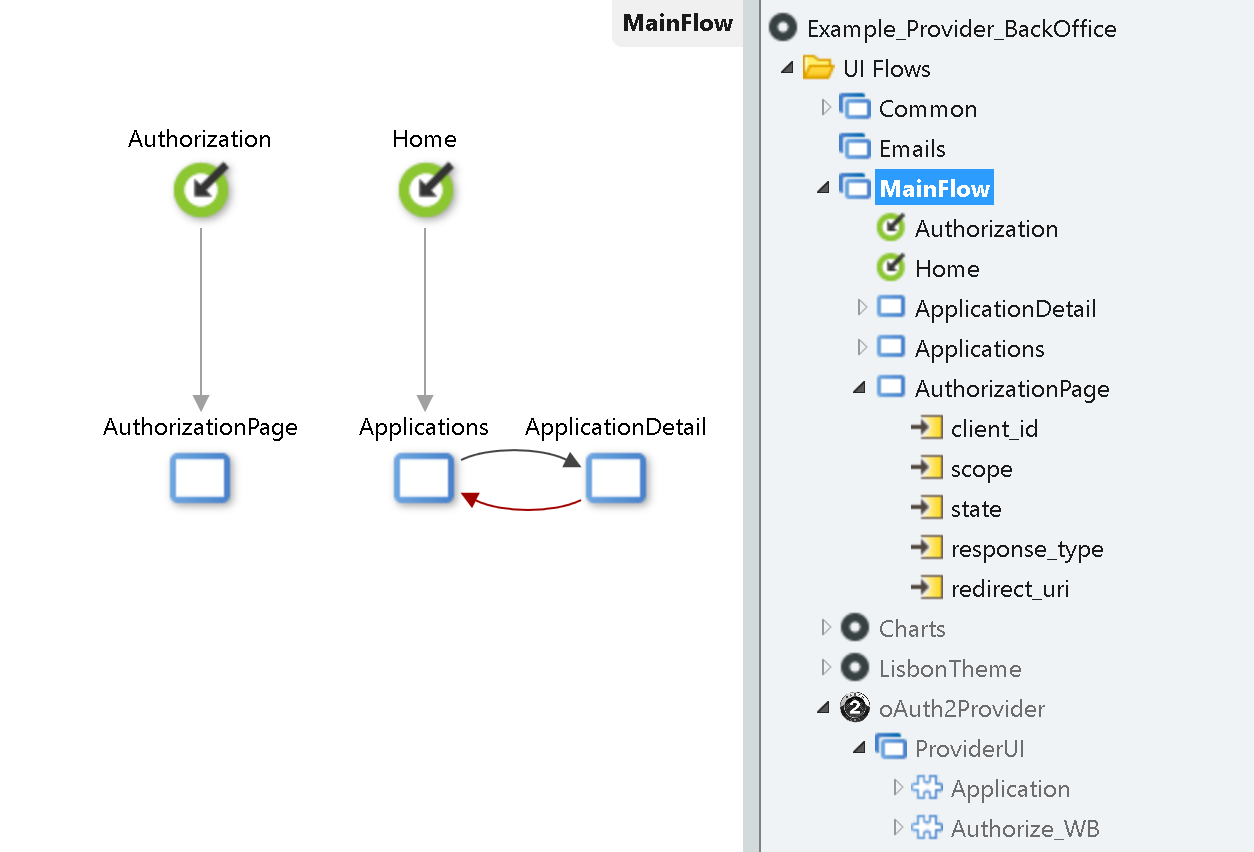This screenshot has width=1254, height=852.
Task: Select the MainFlow tab
Action: click(x=677, y=24)
